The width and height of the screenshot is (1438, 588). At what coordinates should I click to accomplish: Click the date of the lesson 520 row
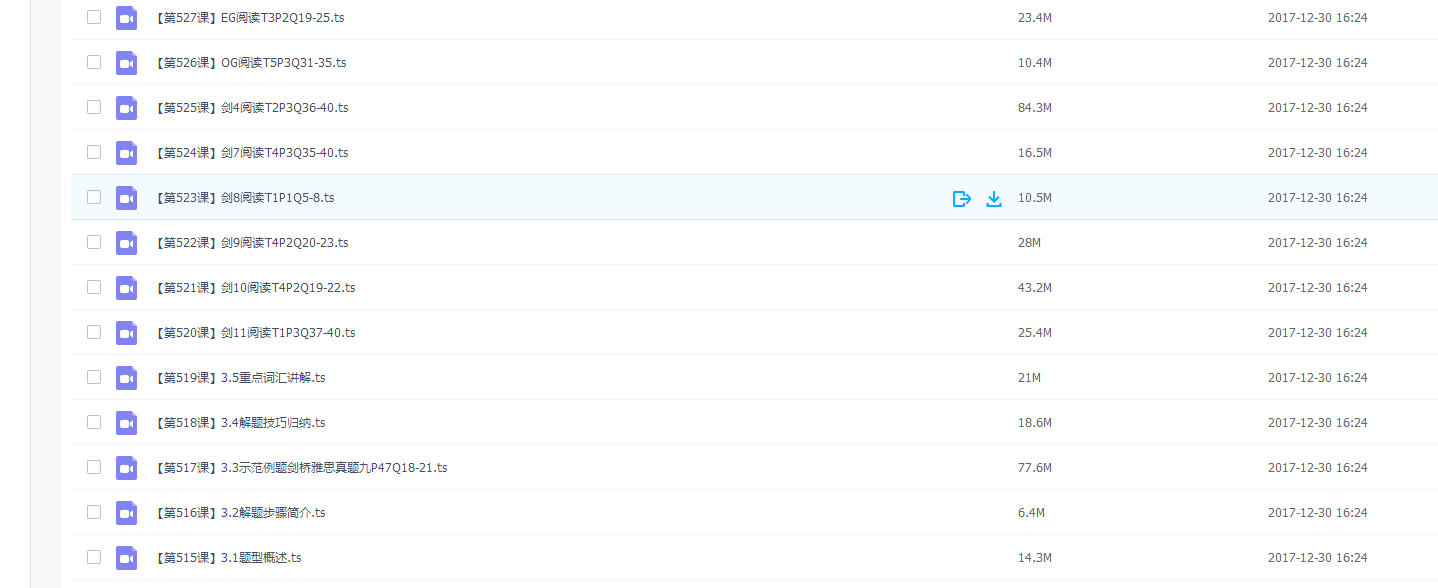(1317, 333)
